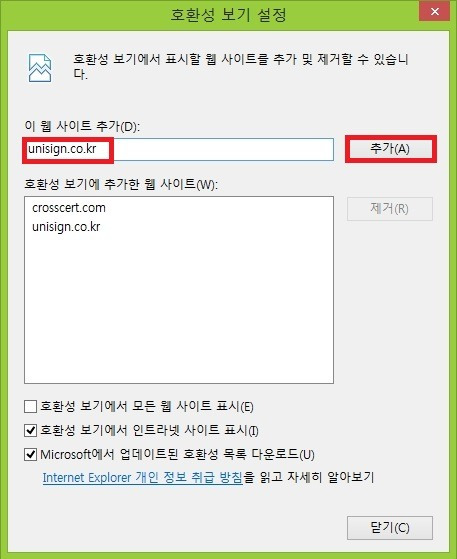Click the unisign.co.kr text typed in field
The image size is (457, 559).
(62, 149)
